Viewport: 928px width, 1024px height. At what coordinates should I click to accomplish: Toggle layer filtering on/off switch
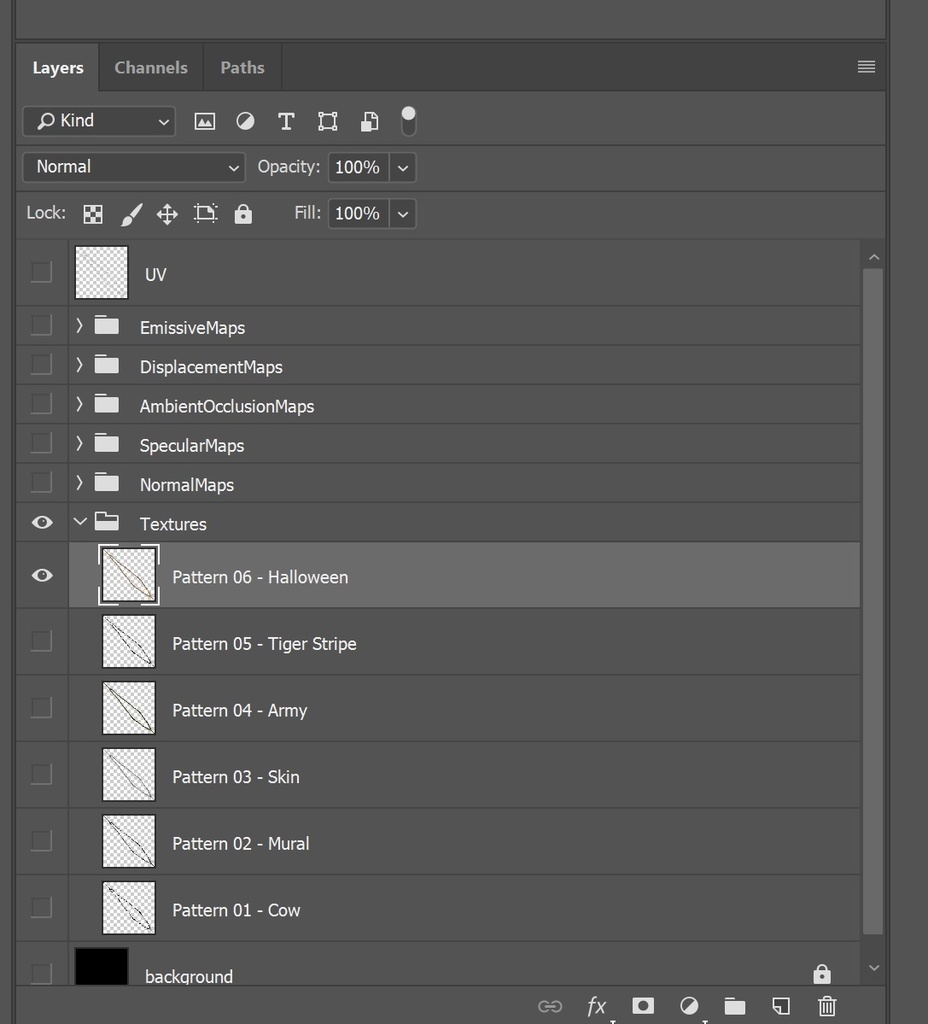[x=408, y=121]
